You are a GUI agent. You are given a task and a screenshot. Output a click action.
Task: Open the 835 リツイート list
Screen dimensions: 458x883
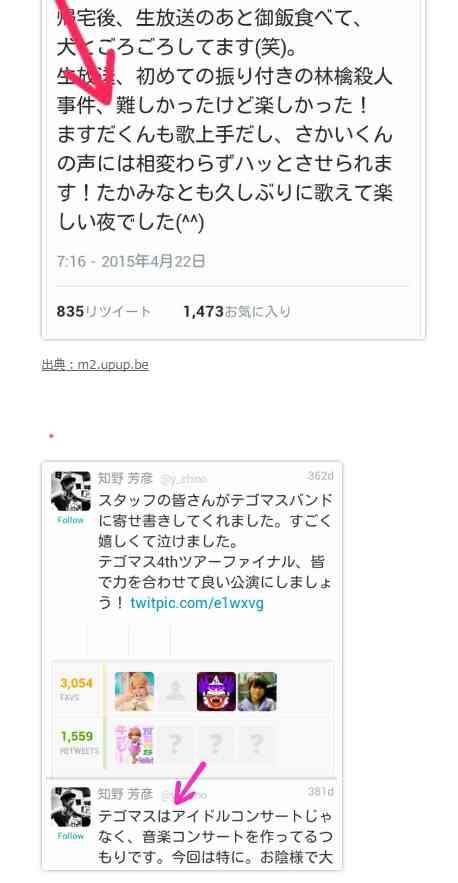pyautogui.click(x=104, y=311)
